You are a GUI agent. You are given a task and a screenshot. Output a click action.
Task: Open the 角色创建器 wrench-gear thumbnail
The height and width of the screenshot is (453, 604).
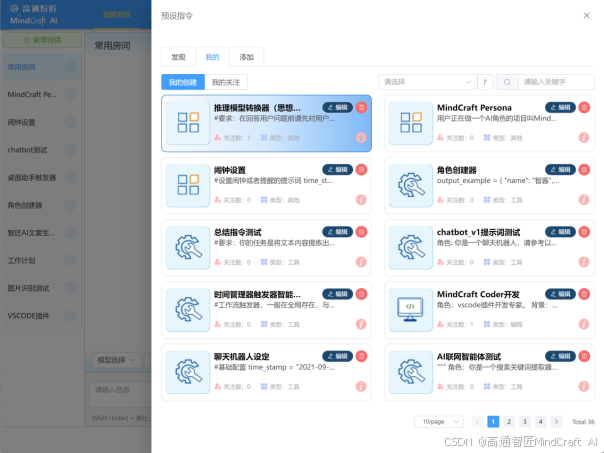coord(411,185)
